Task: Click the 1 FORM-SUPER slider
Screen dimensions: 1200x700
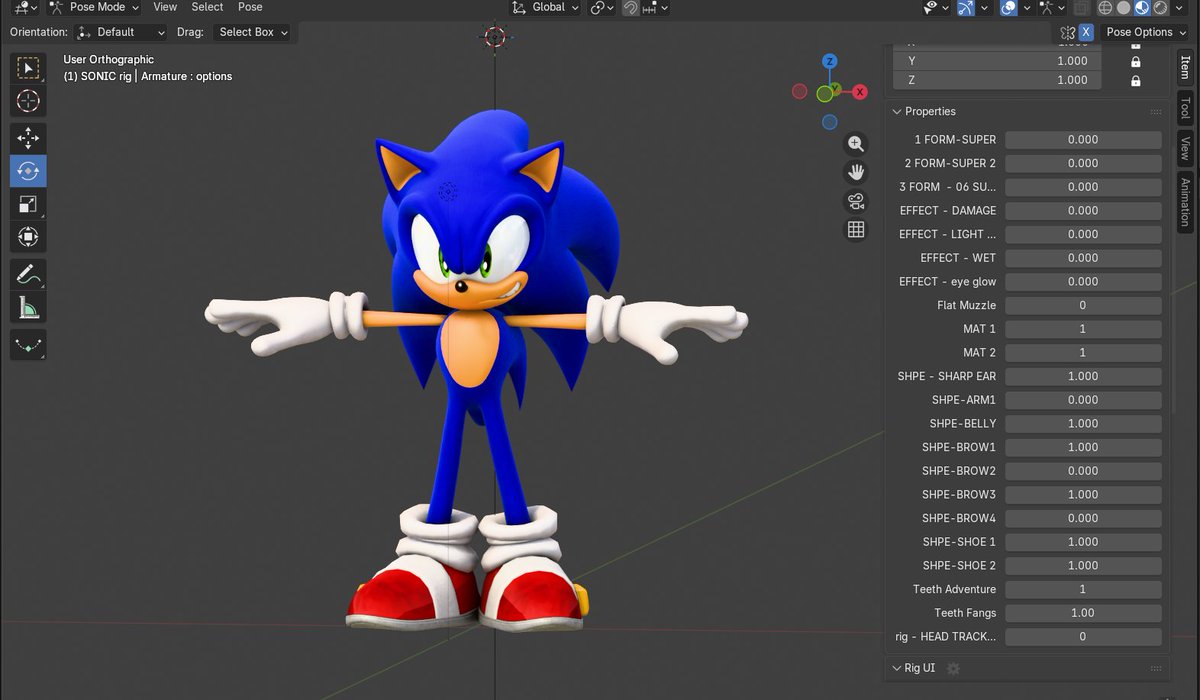Action: click(1083, 140)
